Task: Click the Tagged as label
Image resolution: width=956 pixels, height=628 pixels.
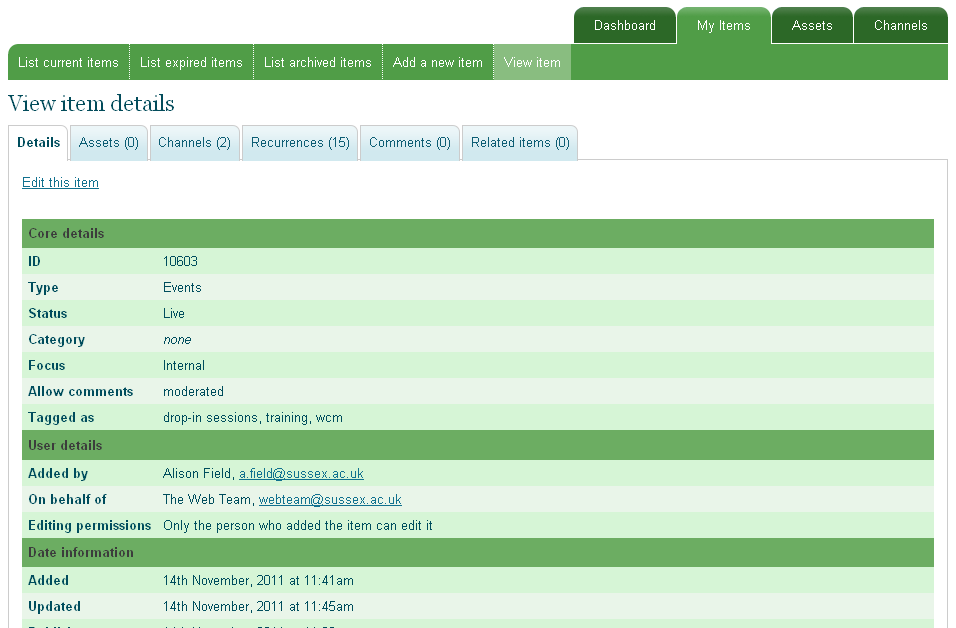Action: click(x=61, y=418)
